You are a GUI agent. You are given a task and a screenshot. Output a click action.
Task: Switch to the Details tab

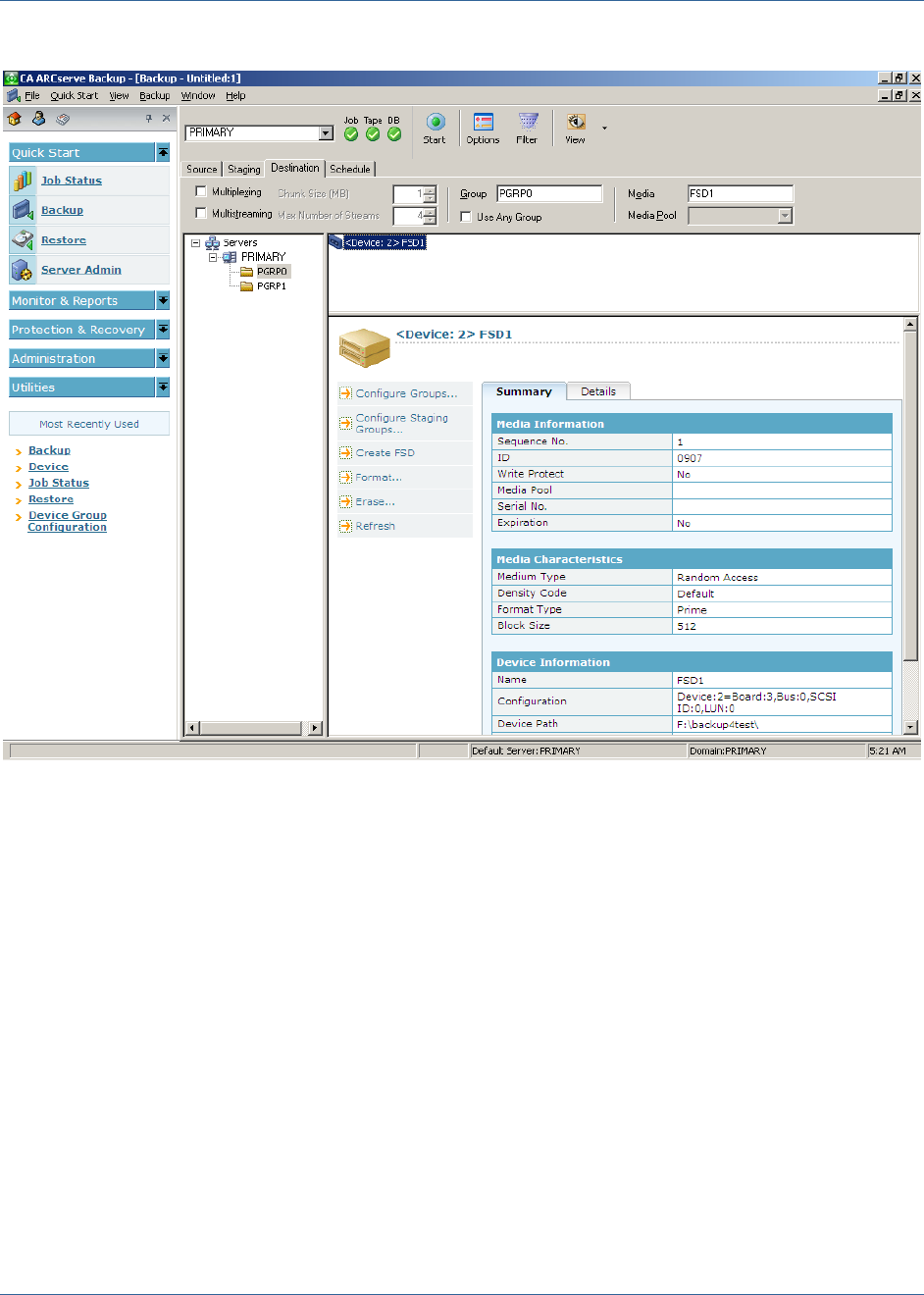point(598,391)
